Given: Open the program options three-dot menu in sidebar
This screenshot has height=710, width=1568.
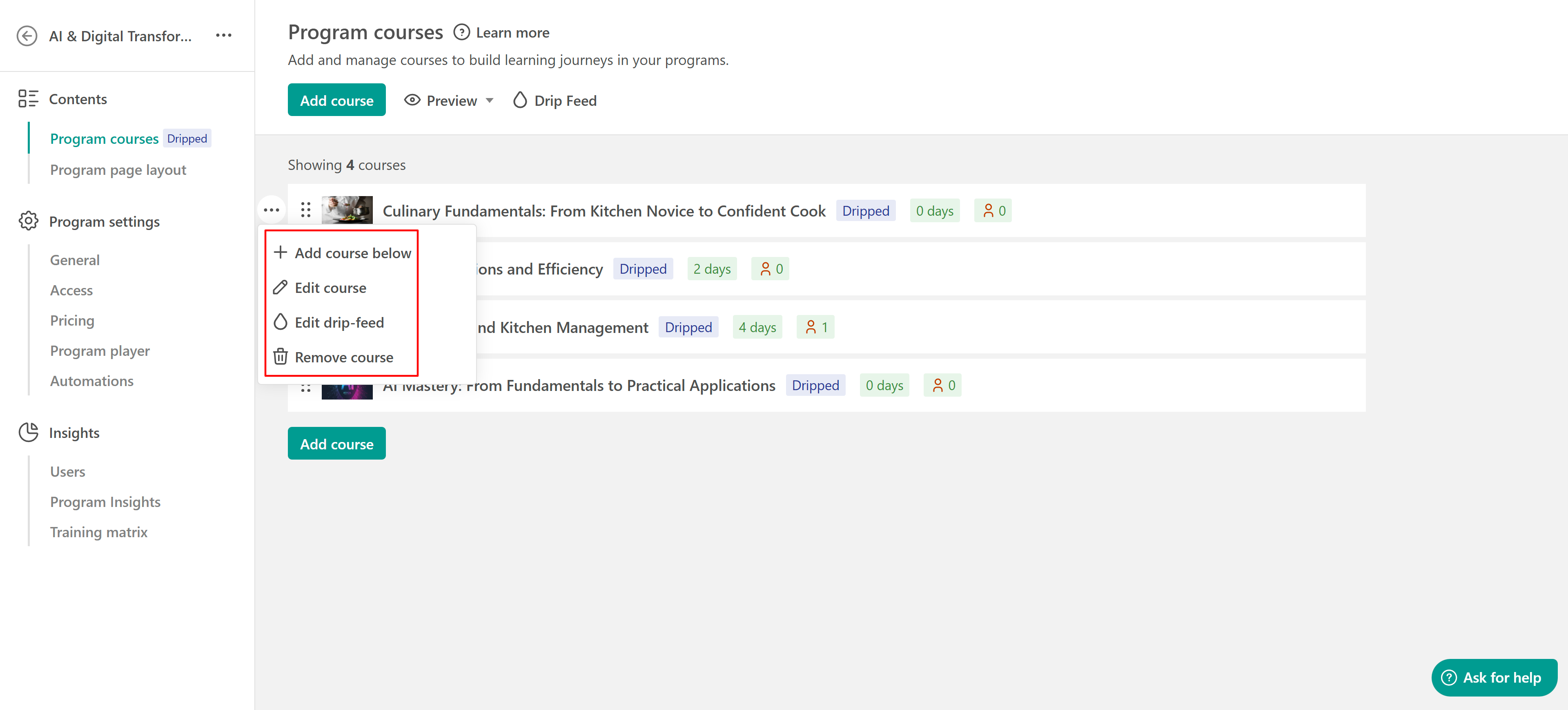Looking at the screenshot, I should [x=223, y=35].
